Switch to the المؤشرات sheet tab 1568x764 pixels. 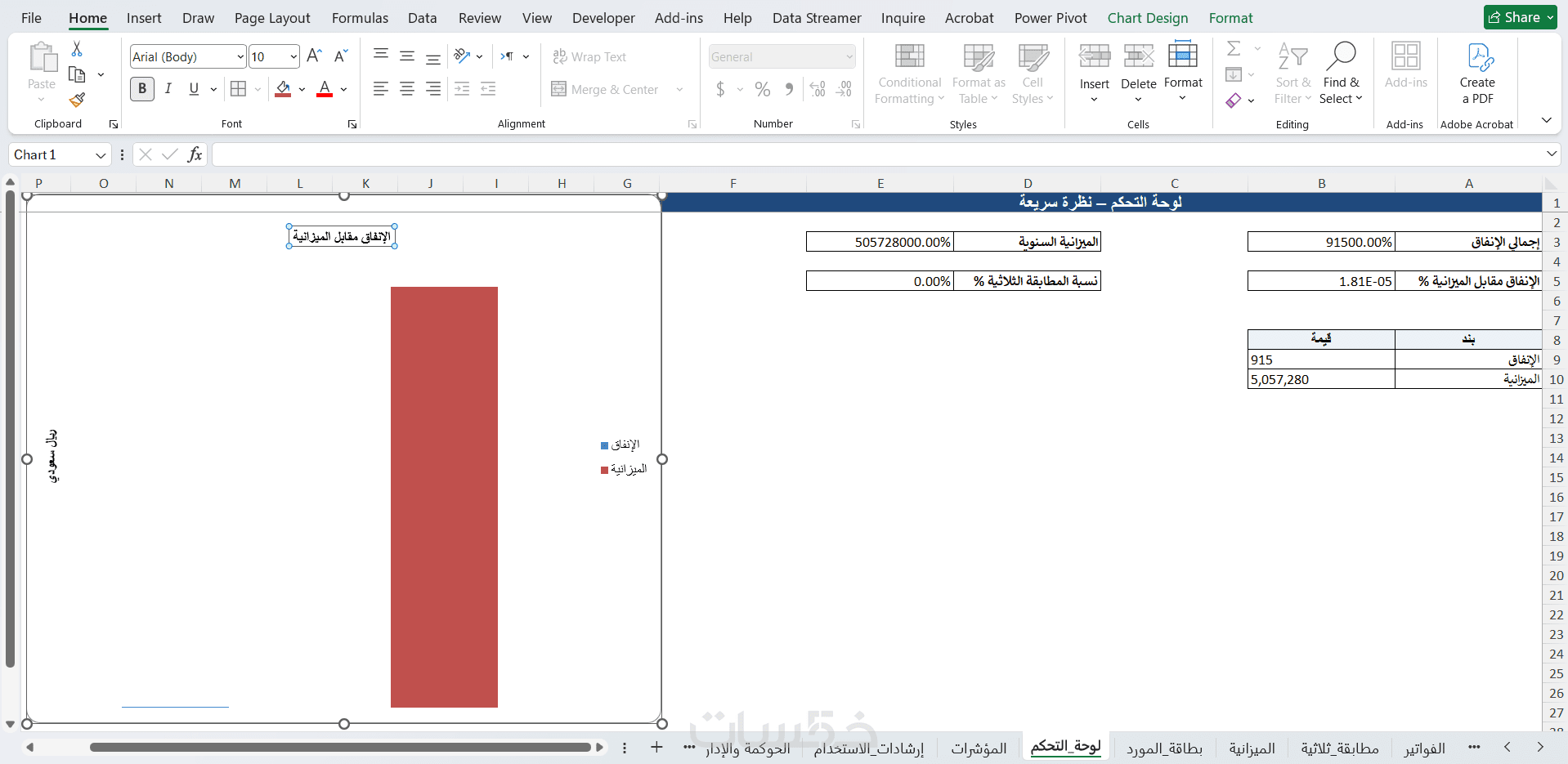point(979,748)
